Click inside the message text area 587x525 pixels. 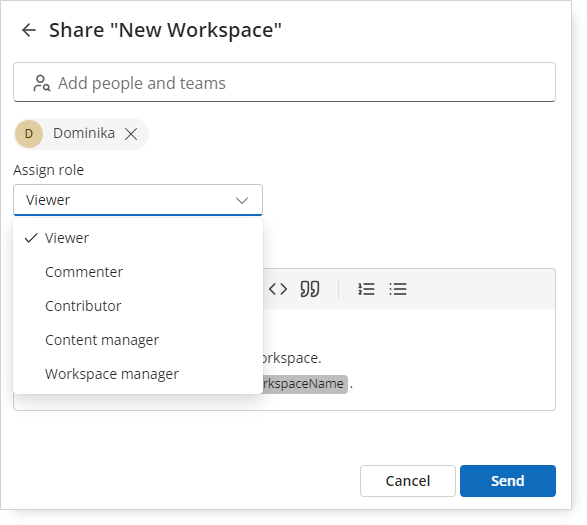[408, 359]
